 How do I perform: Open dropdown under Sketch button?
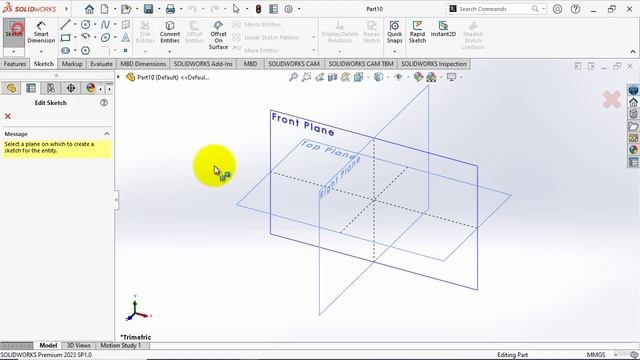click(14, 52)
